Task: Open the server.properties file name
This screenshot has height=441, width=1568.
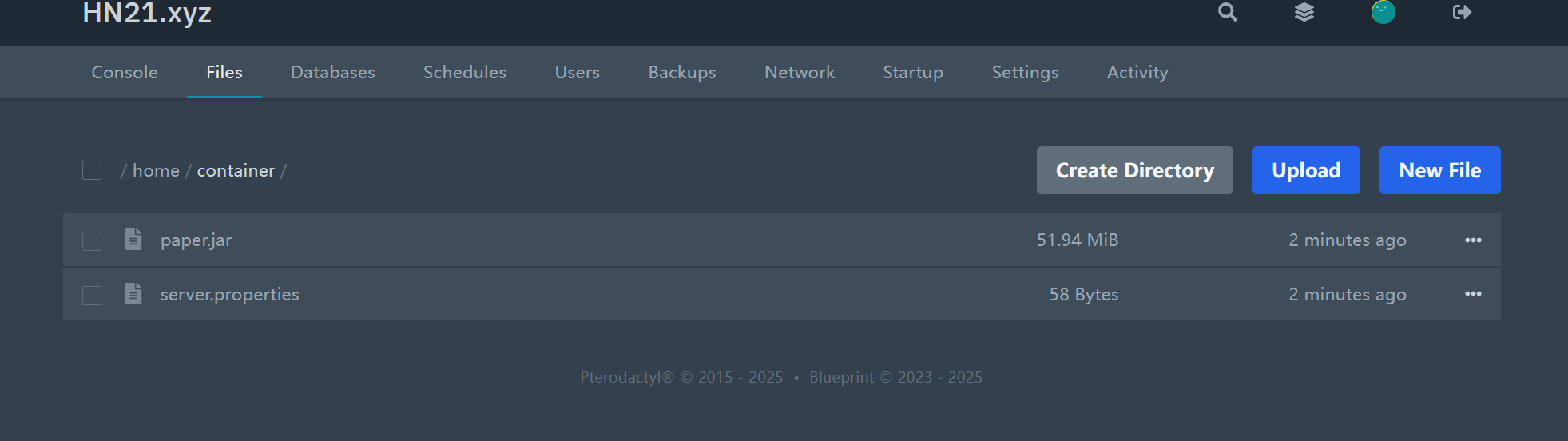Action: (229, 294)
